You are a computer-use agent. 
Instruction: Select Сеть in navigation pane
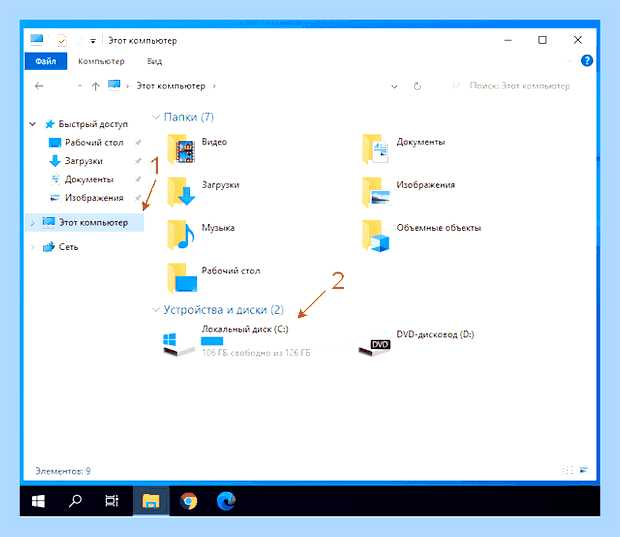point(60,247)
